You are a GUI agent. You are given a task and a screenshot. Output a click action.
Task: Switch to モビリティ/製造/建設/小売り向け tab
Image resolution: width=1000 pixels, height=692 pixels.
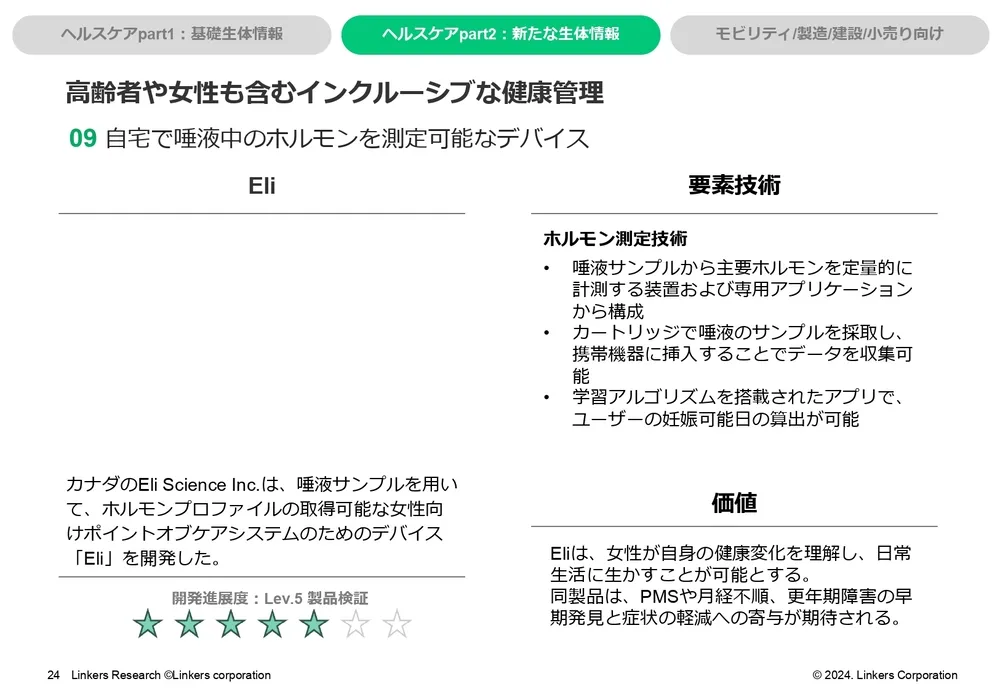click(829, 34)
